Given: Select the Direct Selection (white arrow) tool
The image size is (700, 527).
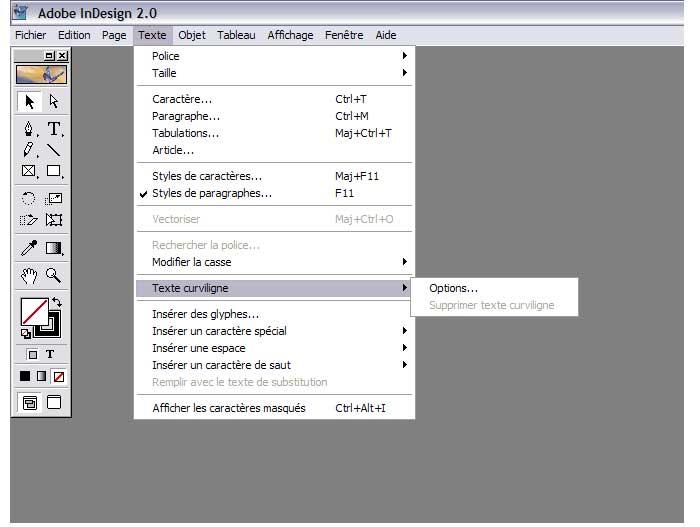Looking at the screenshot, I should [54, 102].
